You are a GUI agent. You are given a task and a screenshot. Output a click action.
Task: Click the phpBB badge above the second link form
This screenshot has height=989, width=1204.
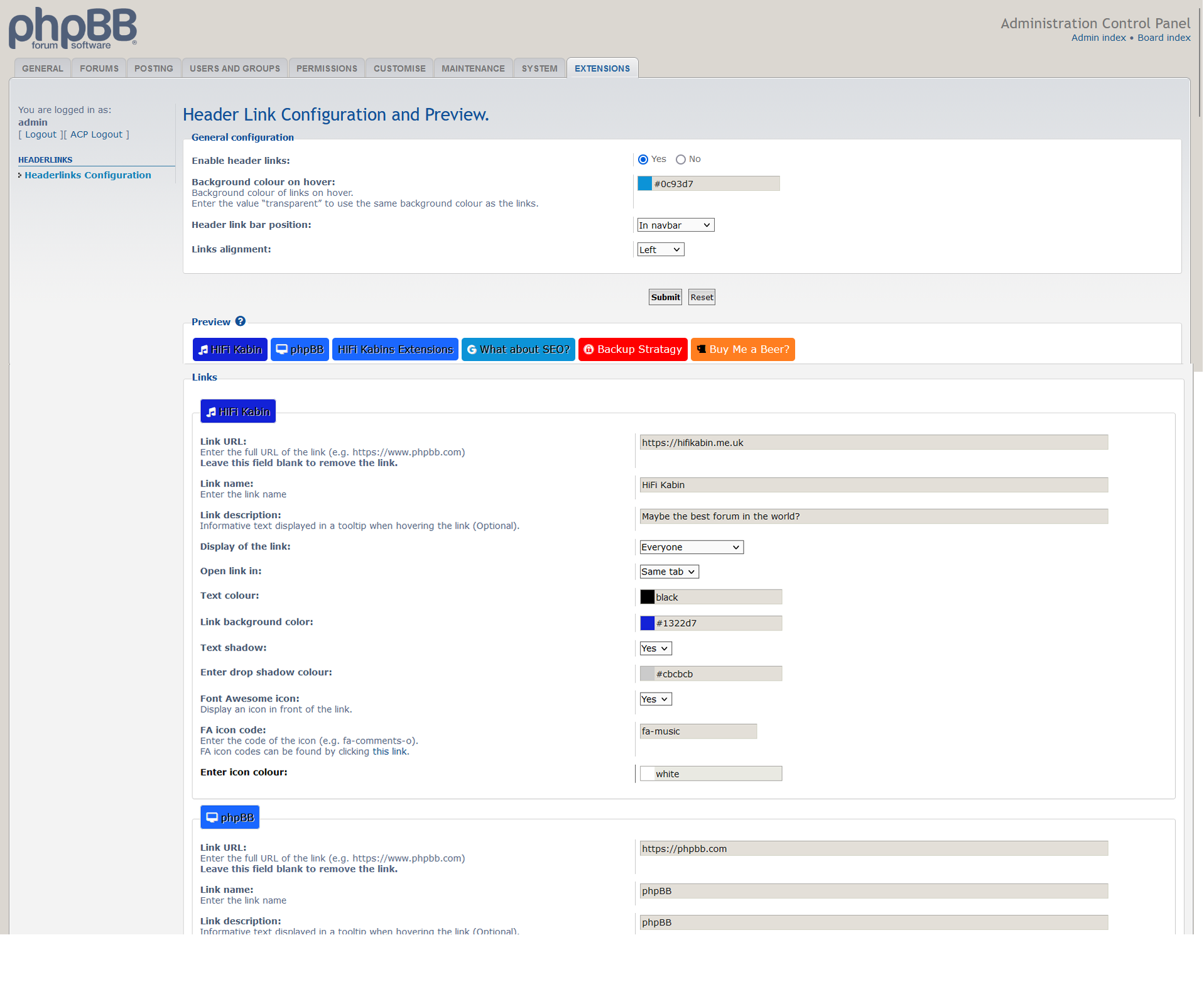(x=230, y=818)
